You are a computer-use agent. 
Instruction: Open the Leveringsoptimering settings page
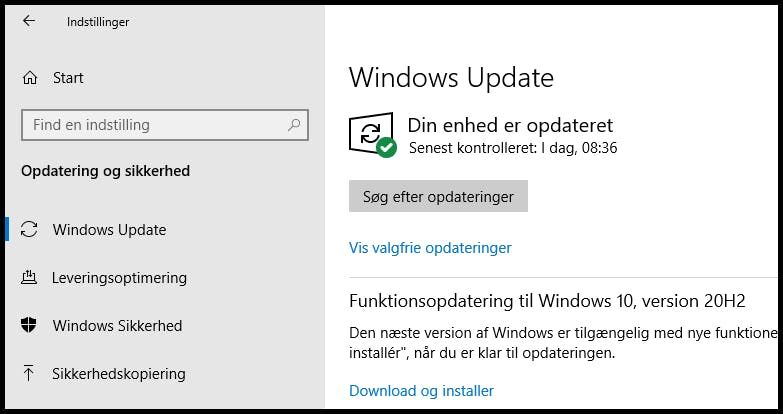(119, 278)
